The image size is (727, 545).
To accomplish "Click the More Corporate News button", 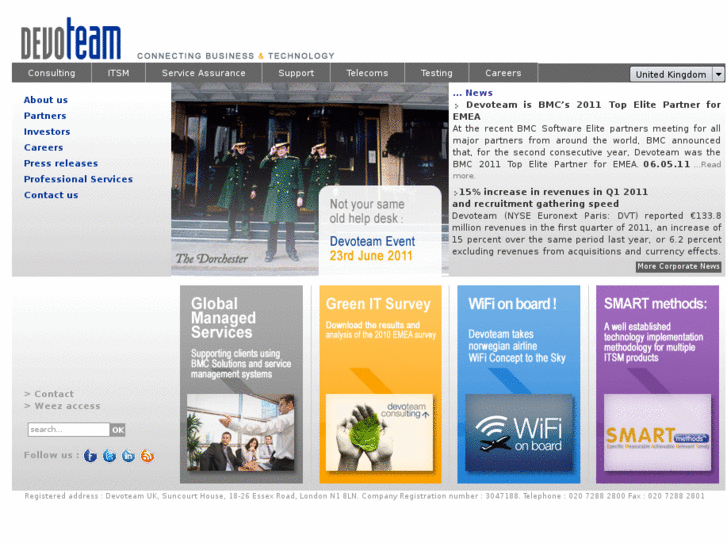I will tap(678, 266).
